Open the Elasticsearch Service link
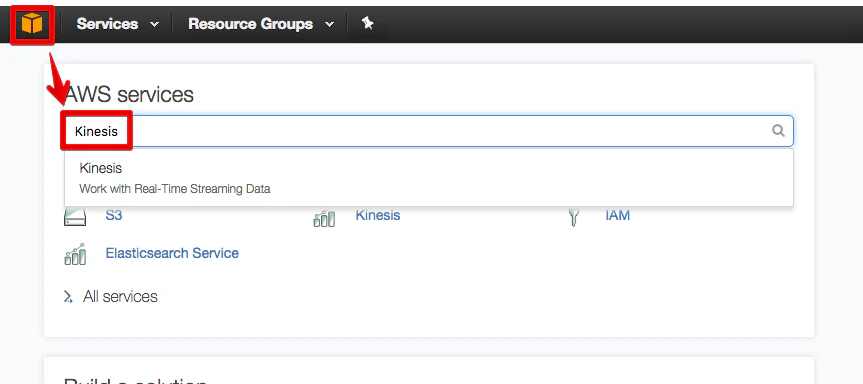Viewport: 863px width, 384px height. (172, 253)
